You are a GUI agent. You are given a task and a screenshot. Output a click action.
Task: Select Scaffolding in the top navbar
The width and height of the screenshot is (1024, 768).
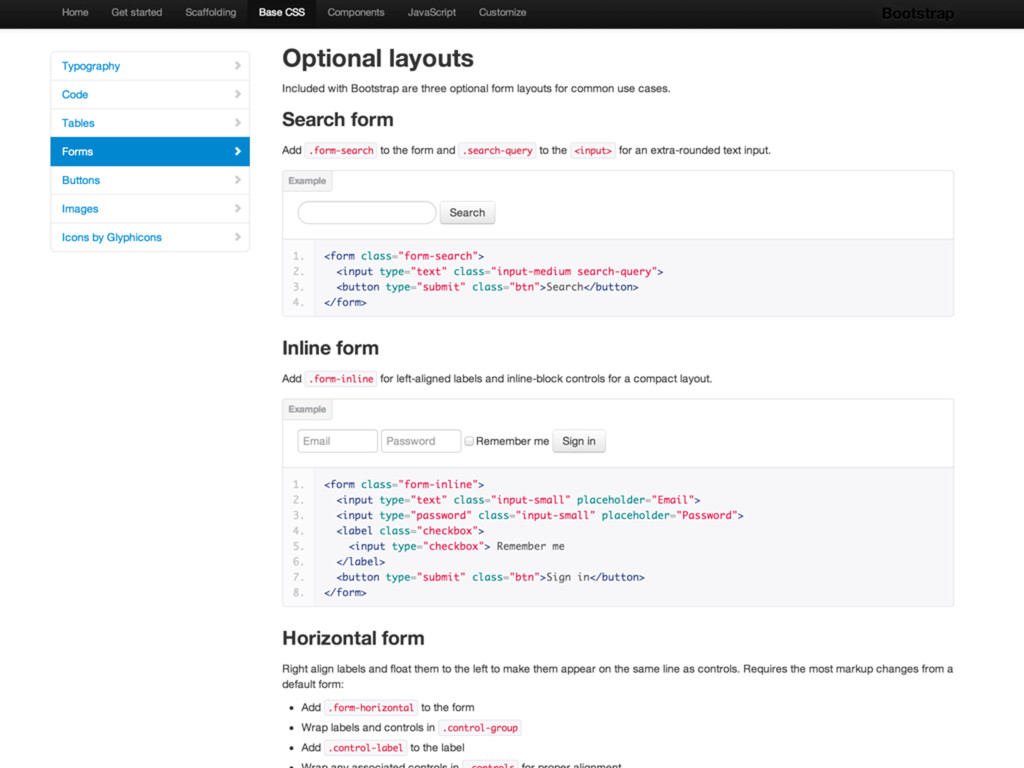tap(211, 13)
